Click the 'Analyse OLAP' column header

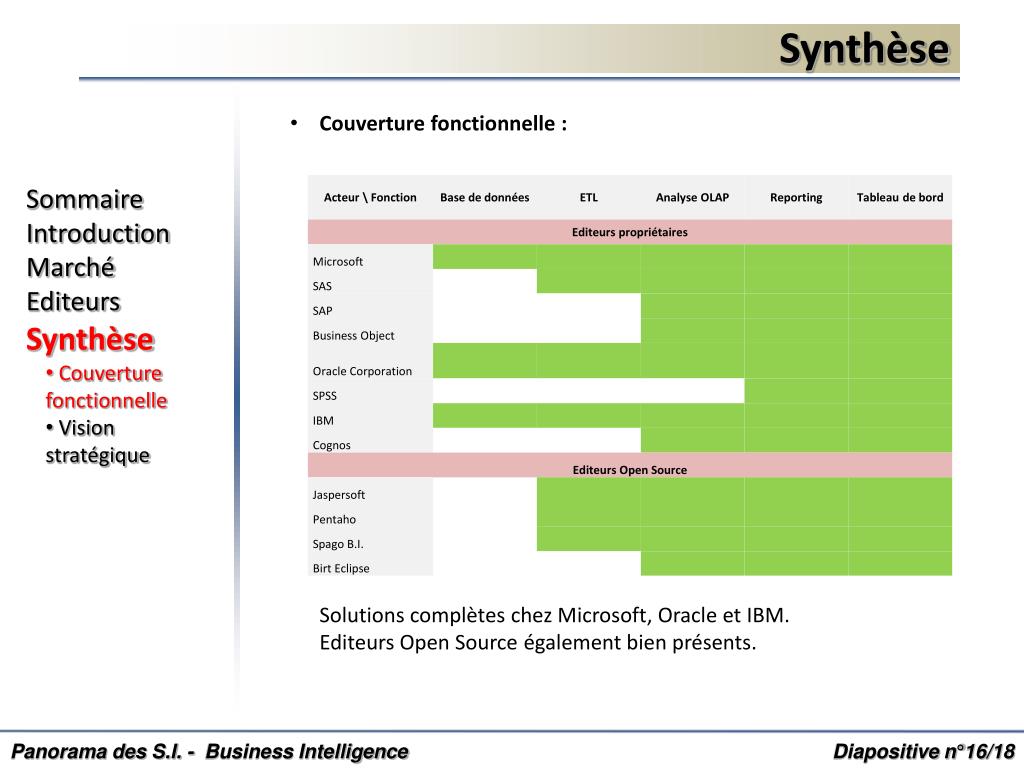tap(692, 197)
